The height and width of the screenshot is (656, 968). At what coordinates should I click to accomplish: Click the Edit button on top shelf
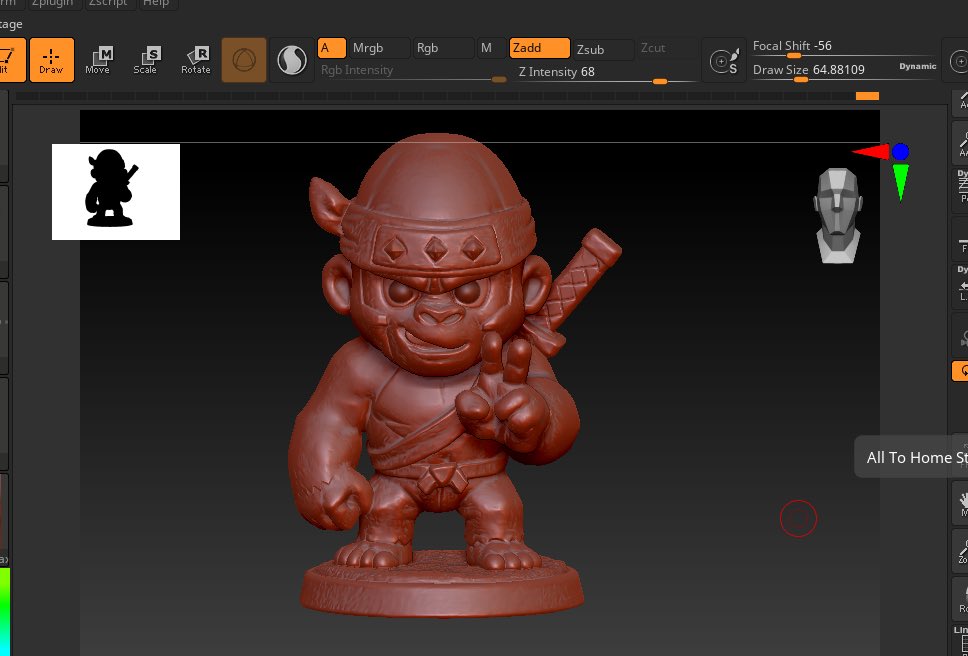[8, 58]
